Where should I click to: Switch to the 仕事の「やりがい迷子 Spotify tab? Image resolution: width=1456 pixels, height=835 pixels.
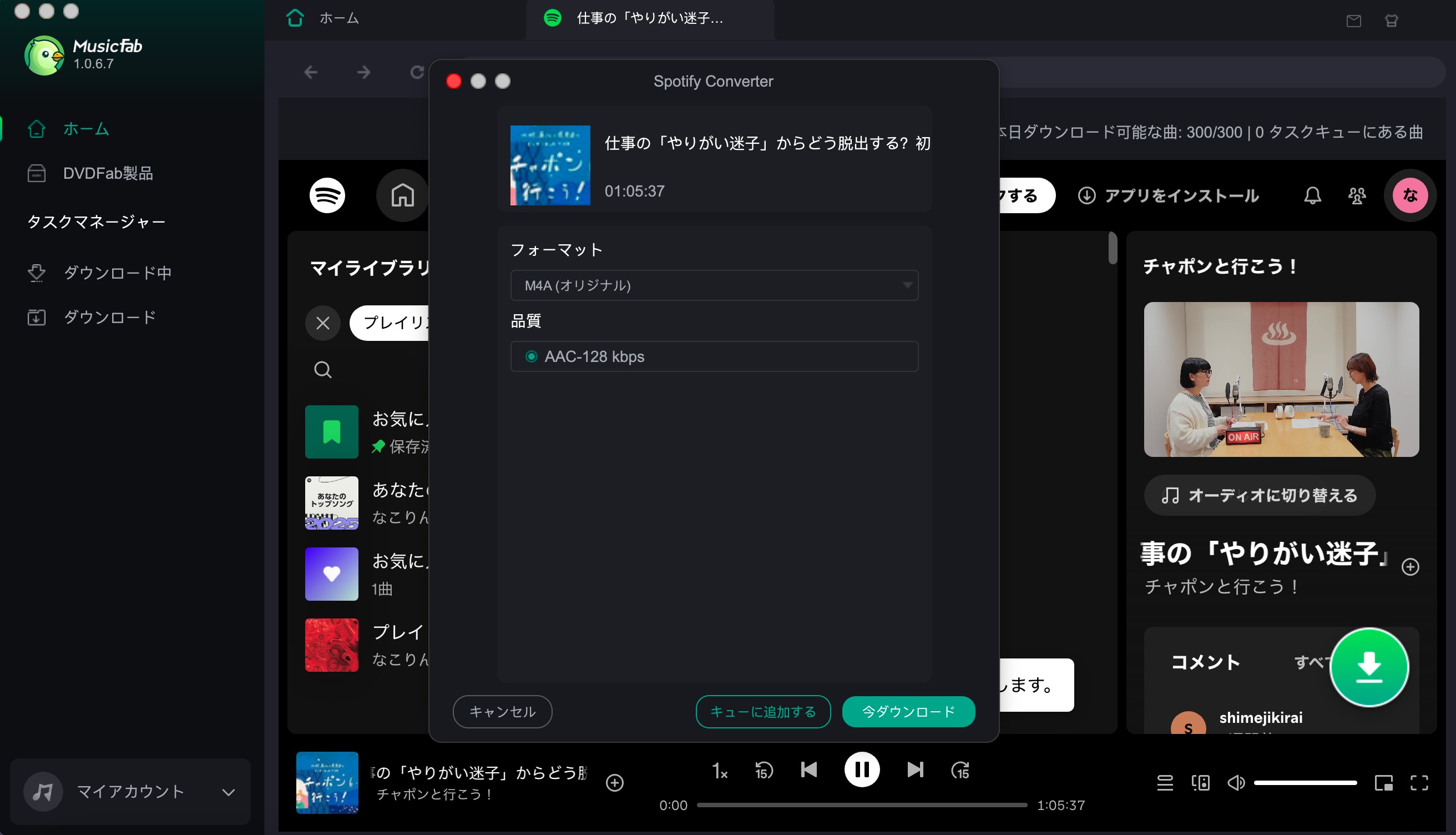[x=650, y=18]
